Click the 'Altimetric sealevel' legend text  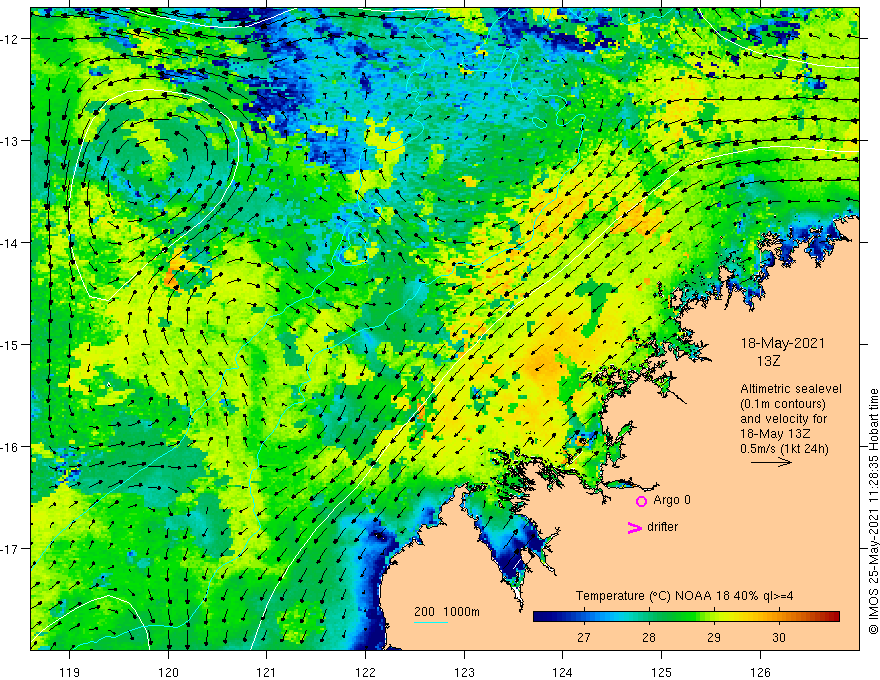click(x=790, y=389)
